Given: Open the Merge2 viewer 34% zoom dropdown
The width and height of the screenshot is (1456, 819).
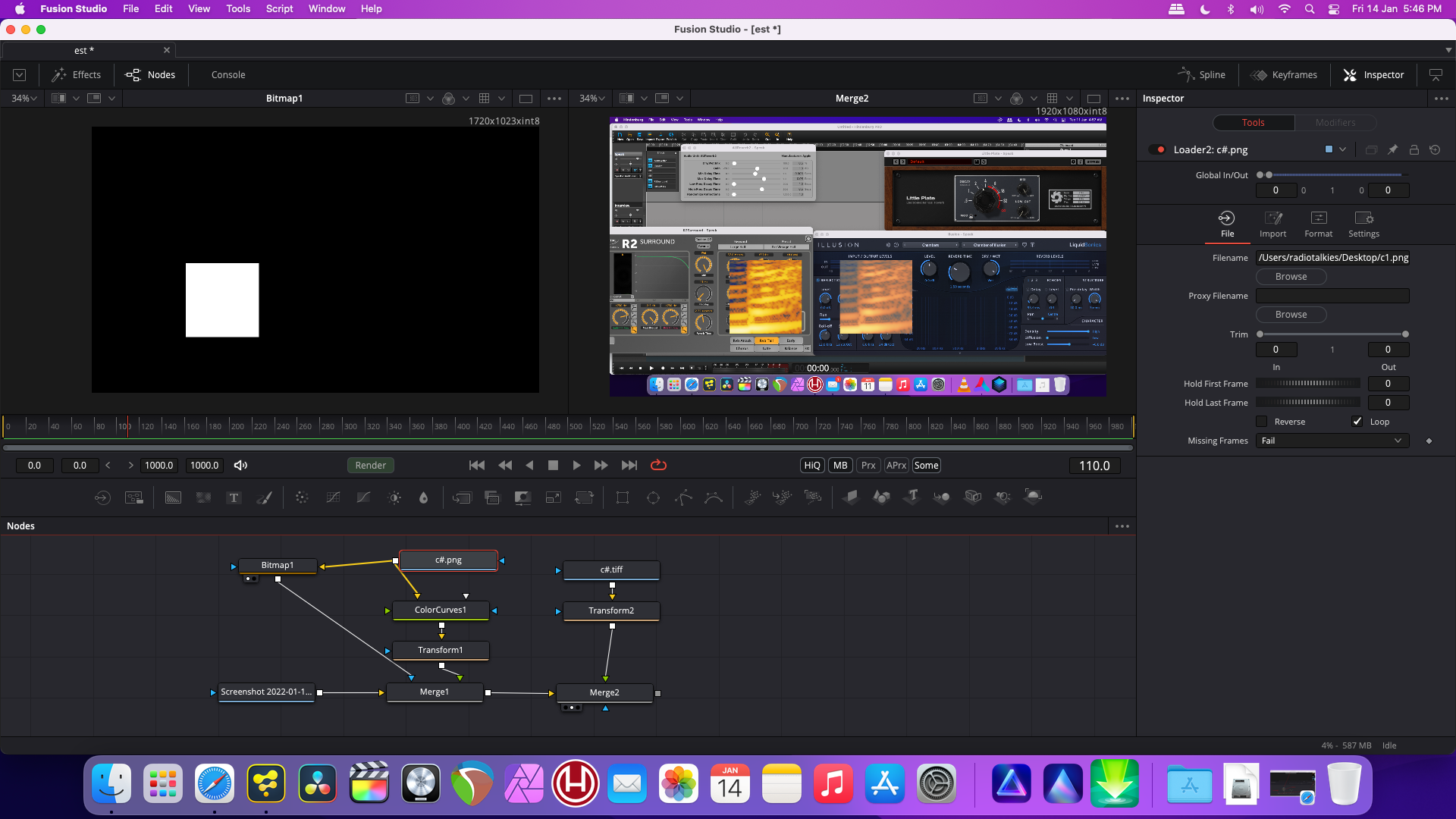Looking at the screenshot, I should (592, 99).
